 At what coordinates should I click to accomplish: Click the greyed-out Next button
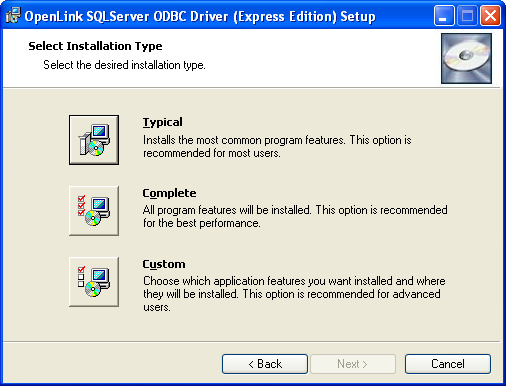[353, 364]
